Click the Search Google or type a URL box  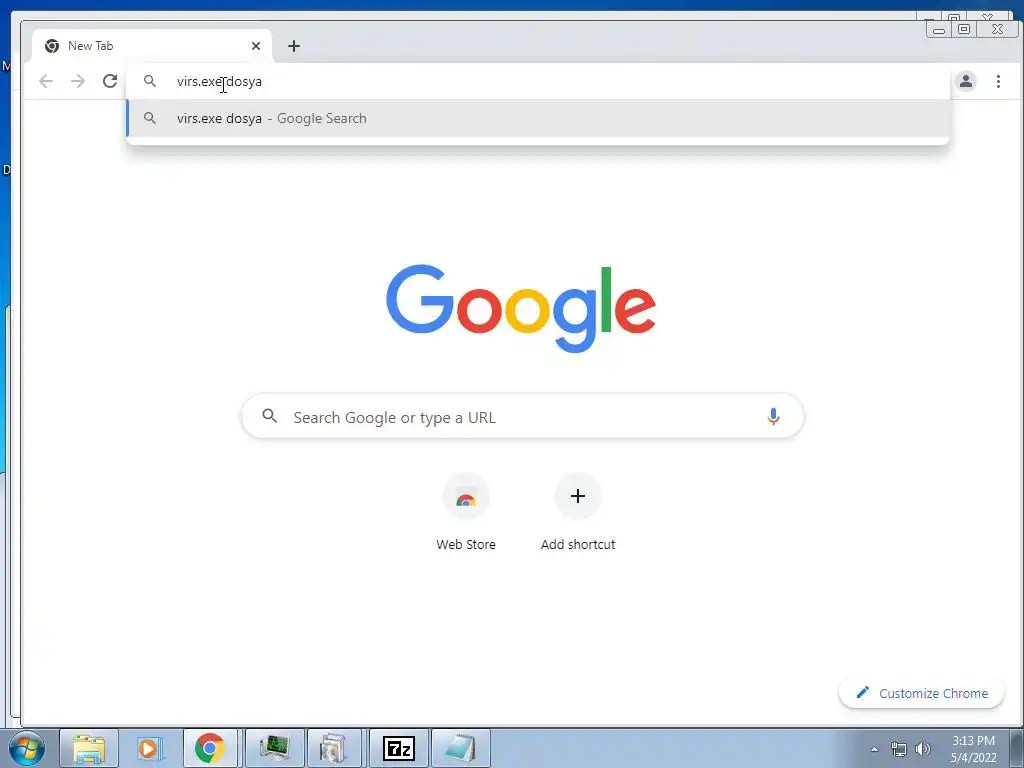pyautogui.click(x=522, y=417)
